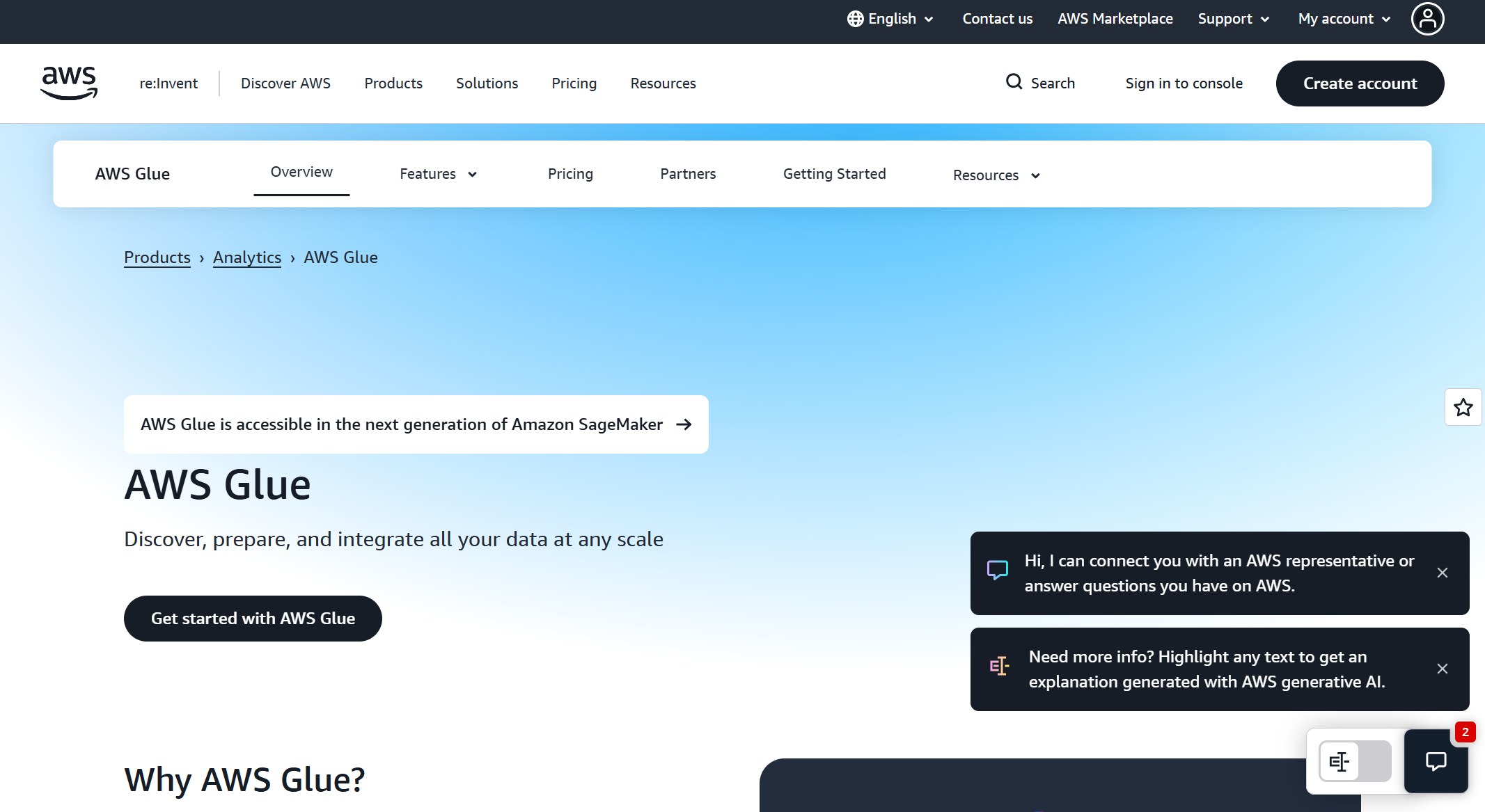Click the Sign in to console link
The height and width of the screenshot is (812, 1485).
pos(1184,83)
